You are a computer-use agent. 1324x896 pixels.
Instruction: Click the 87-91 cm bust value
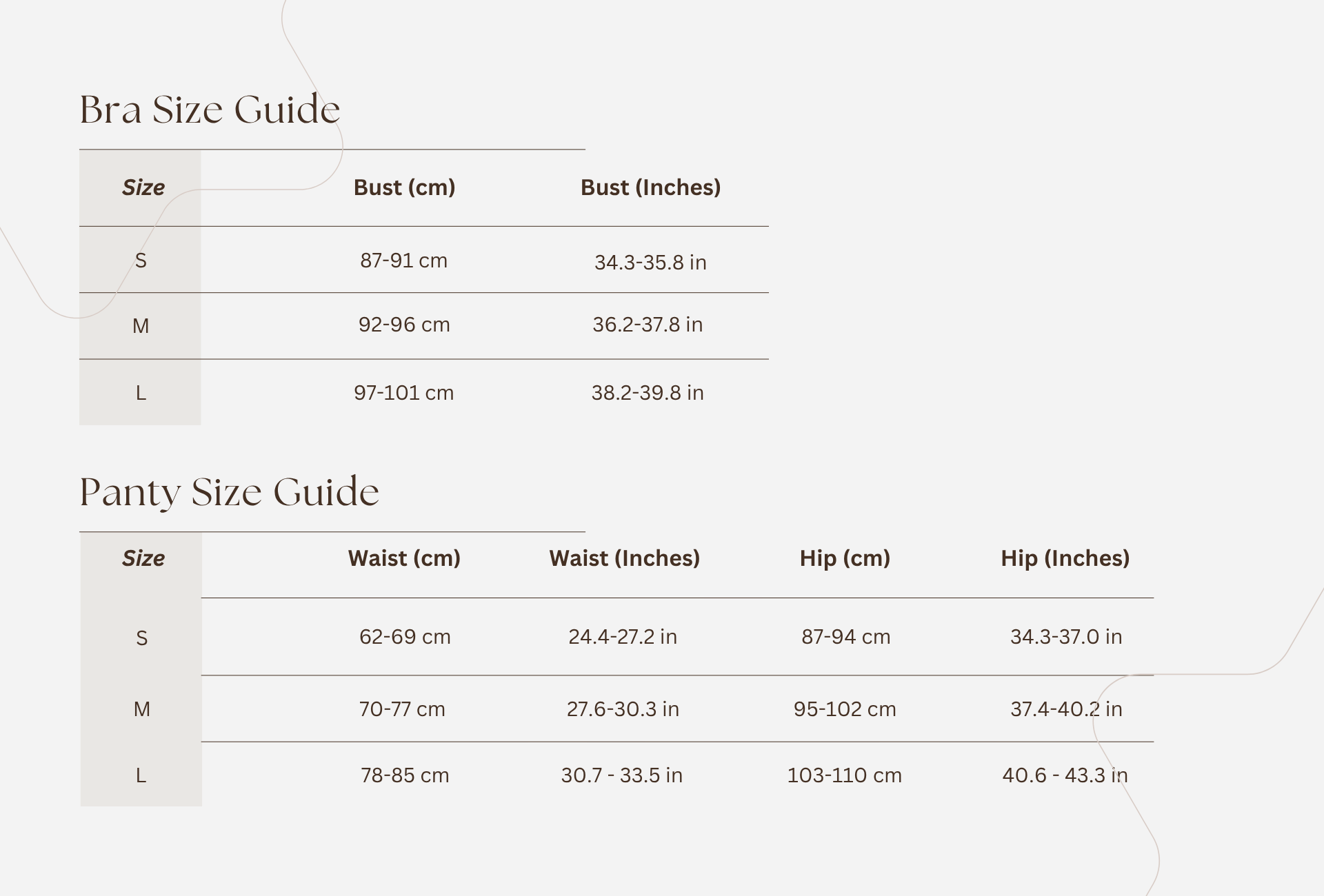(x=403, y=261)
